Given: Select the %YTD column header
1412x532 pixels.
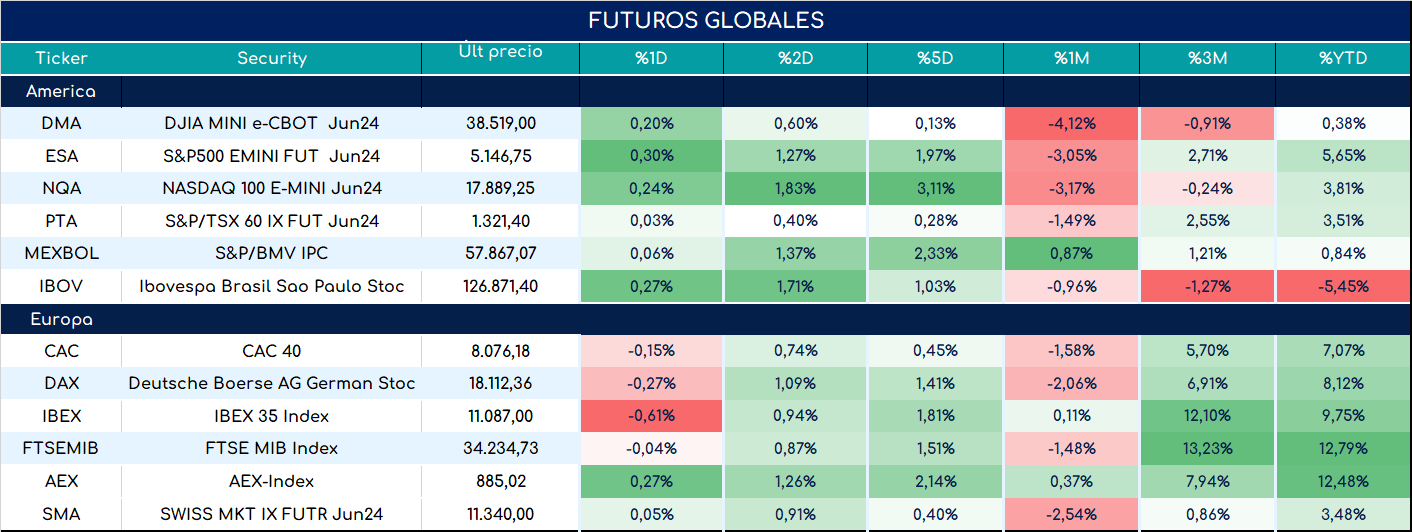Looking at the screenshot, I should coord(1344,58).
